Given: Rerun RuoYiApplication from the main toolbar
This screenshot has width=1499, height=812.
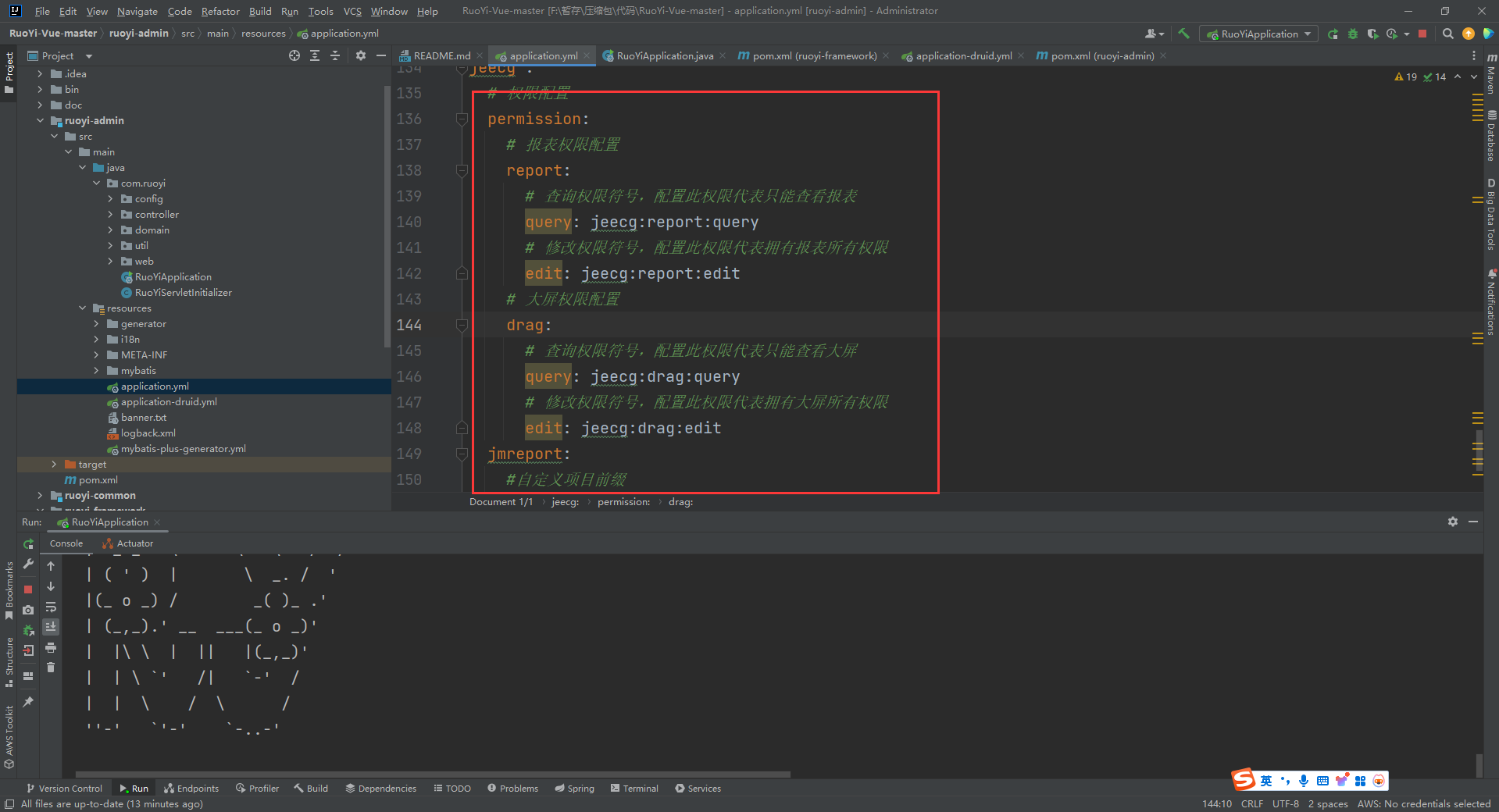Looking at the screenshot, I should 1333,34.
